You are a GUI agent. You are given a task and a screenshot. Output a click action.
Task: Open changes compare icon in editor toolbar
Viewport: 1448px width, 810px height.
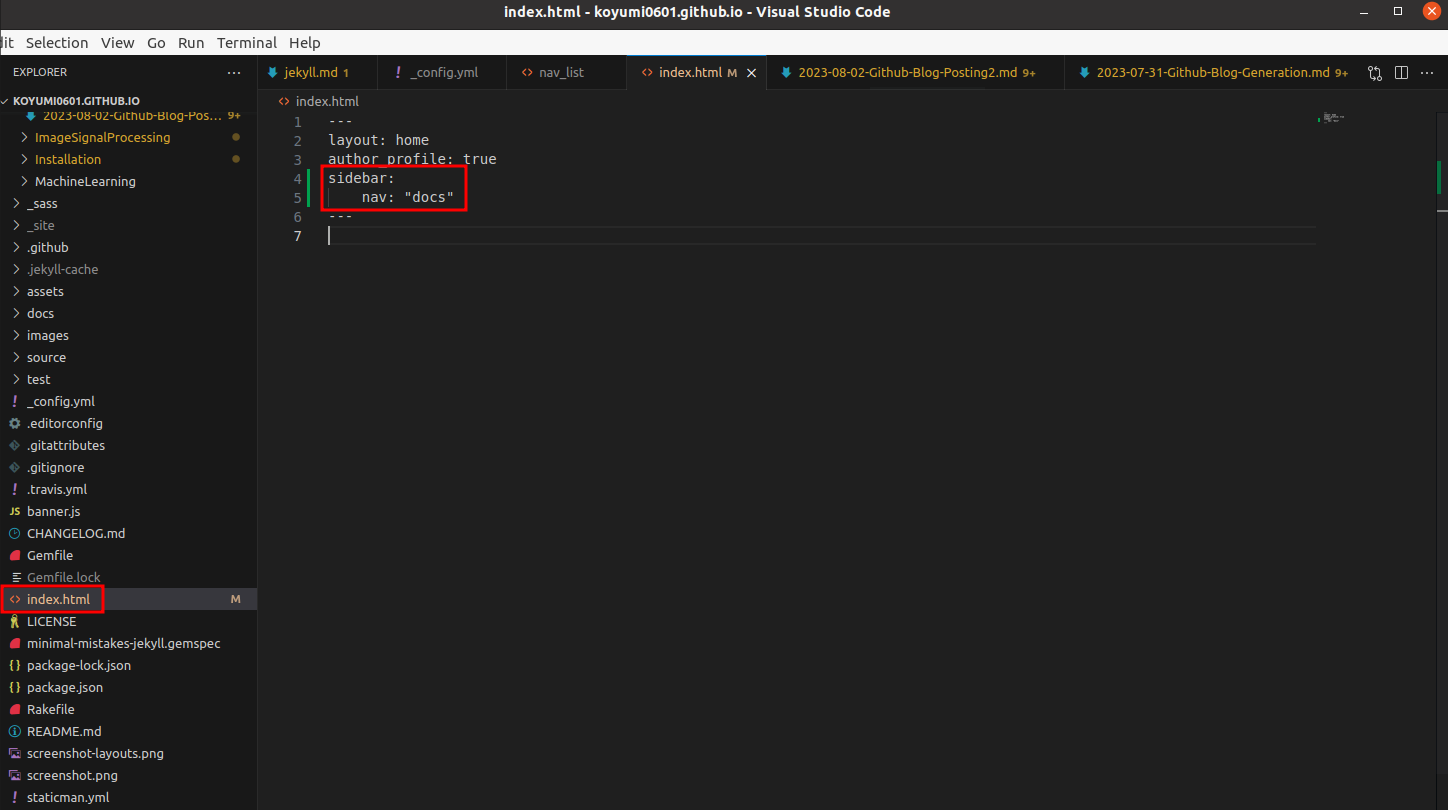pyautogui.click(x=1375, y=73)
